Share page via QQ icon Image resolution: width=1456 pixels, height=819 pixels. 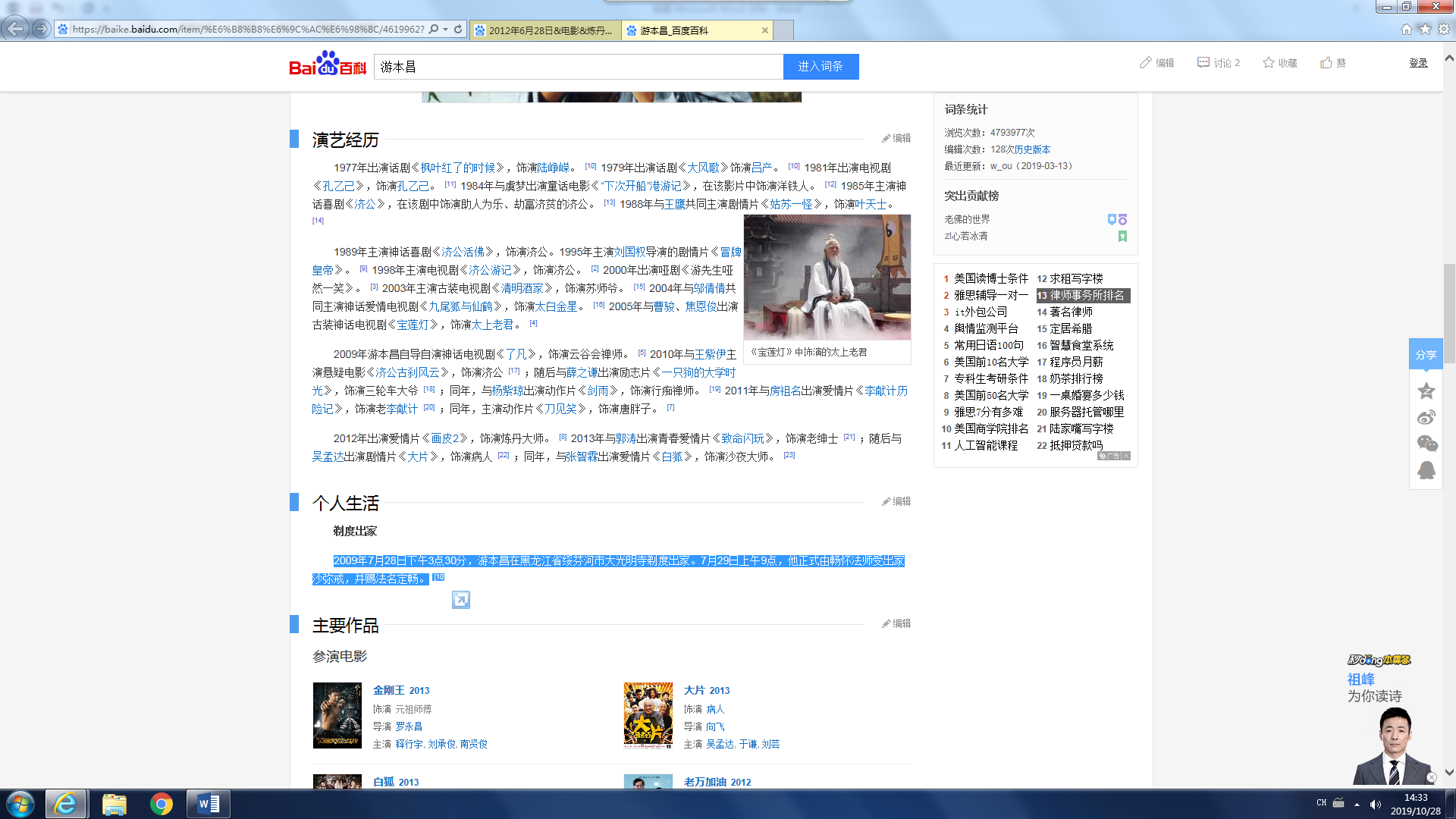1426,470
